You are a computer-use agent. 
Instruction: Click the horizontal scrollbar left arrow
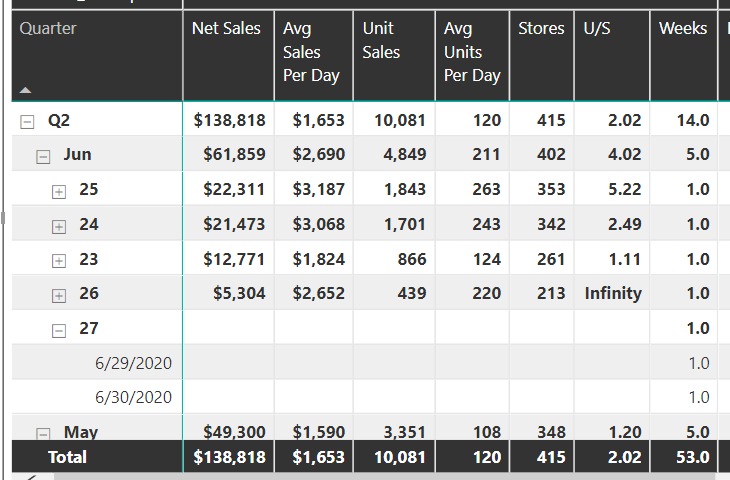coord(31,477)
